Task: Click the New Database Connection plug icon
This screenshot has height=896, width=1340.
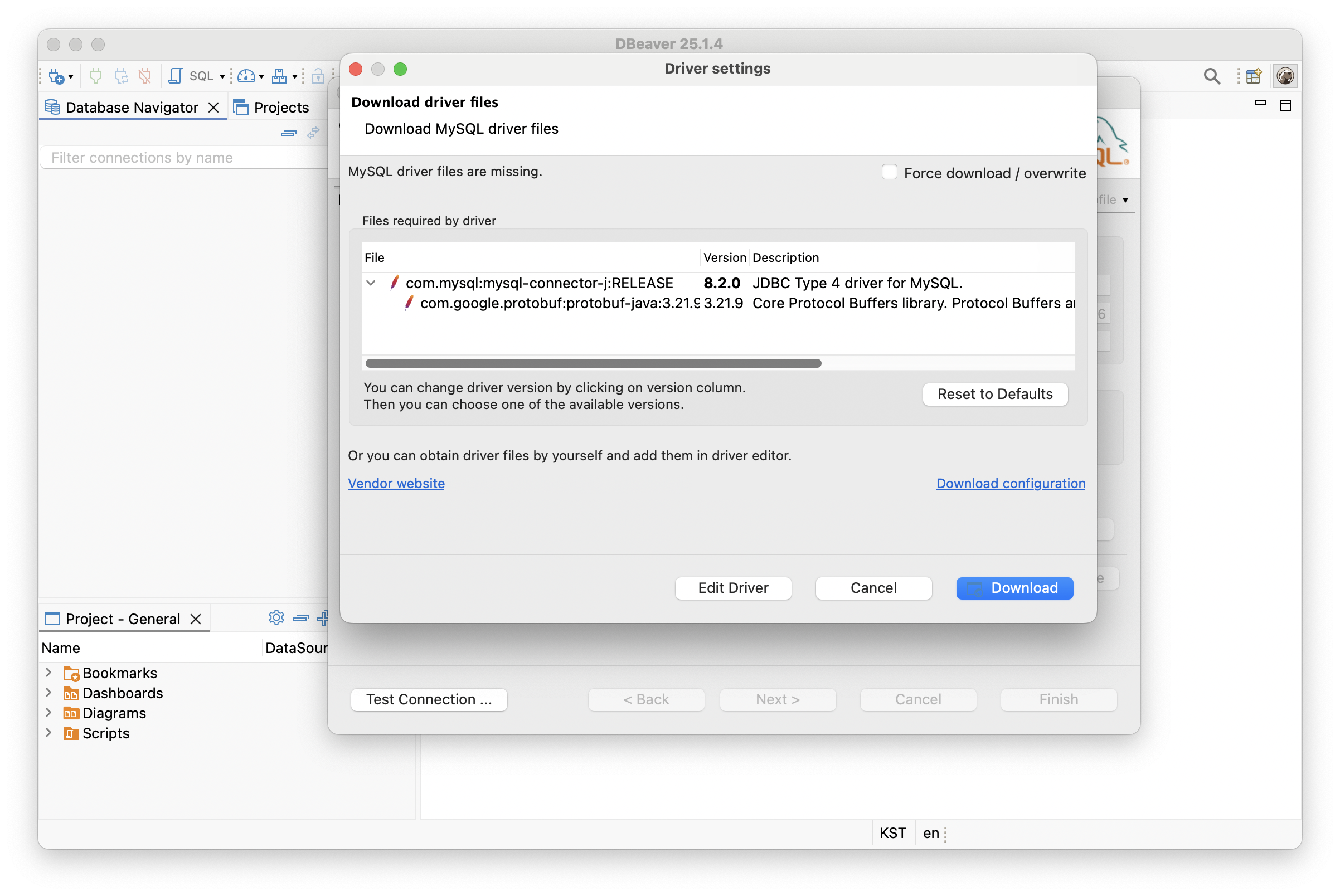Action: tap(57, 75)
